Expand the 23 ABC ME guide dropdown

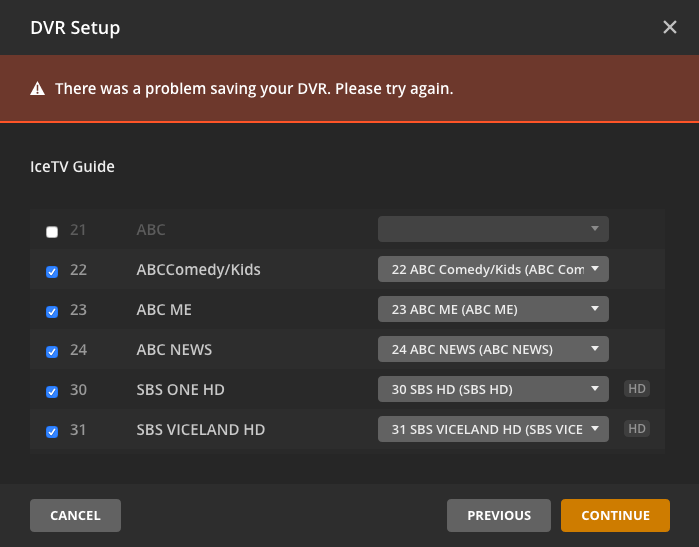493,309
